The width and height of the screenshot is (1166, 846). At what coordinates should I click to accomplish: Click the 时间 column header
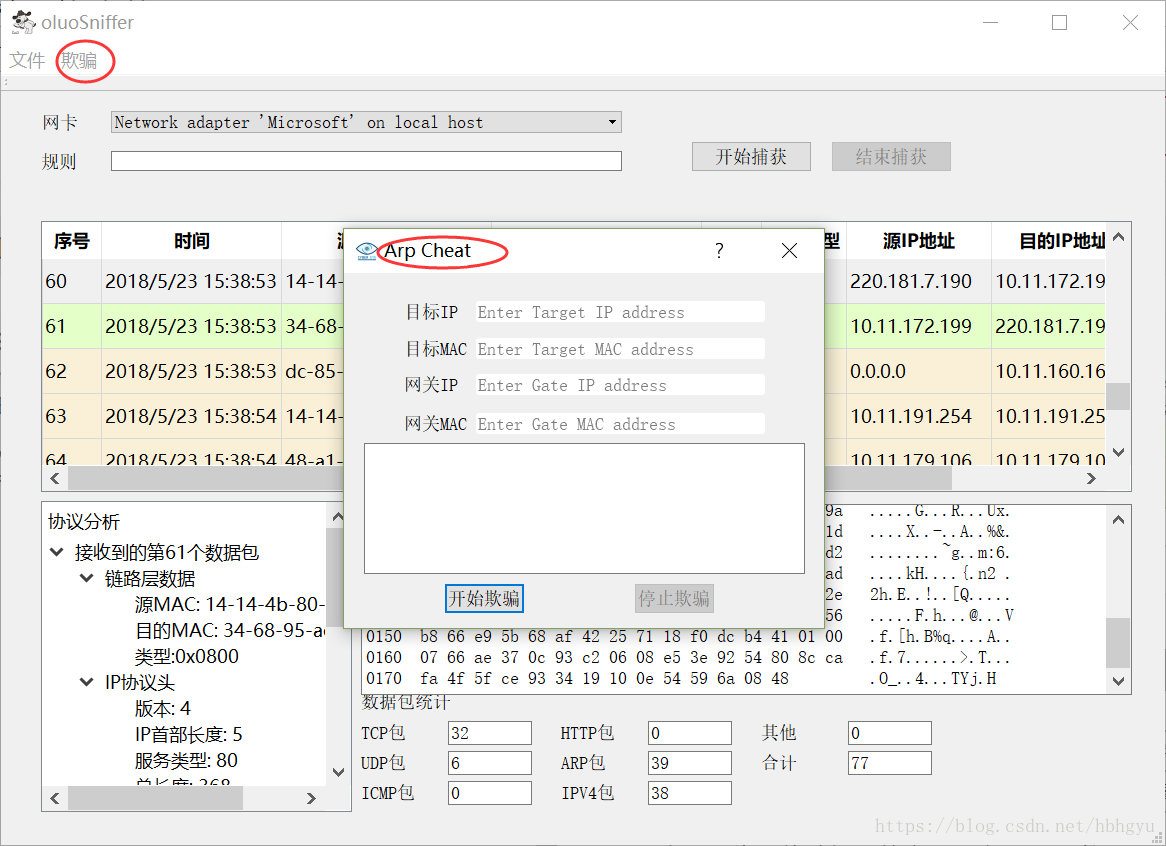192,241
